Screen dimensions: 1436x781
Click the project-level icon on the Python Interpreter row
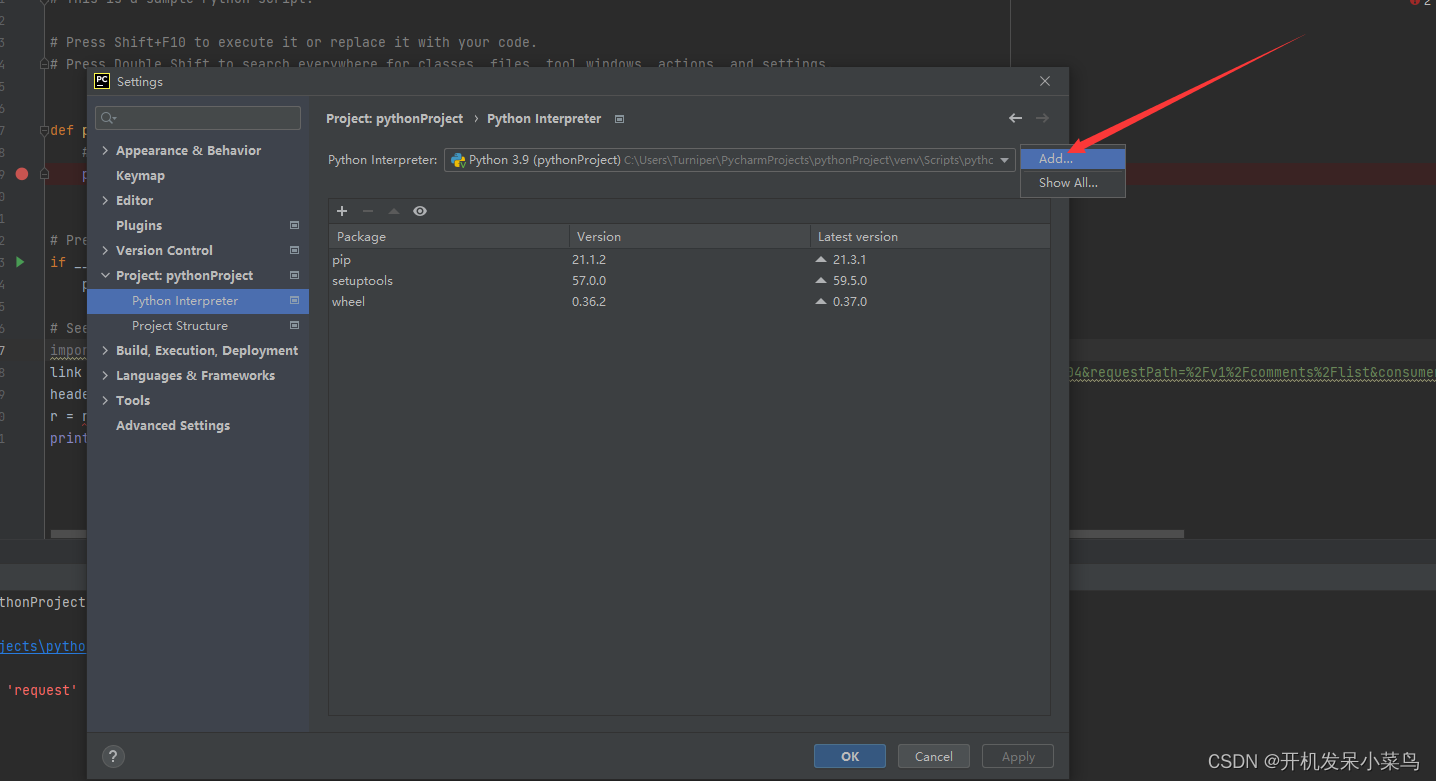pos(294,300)
